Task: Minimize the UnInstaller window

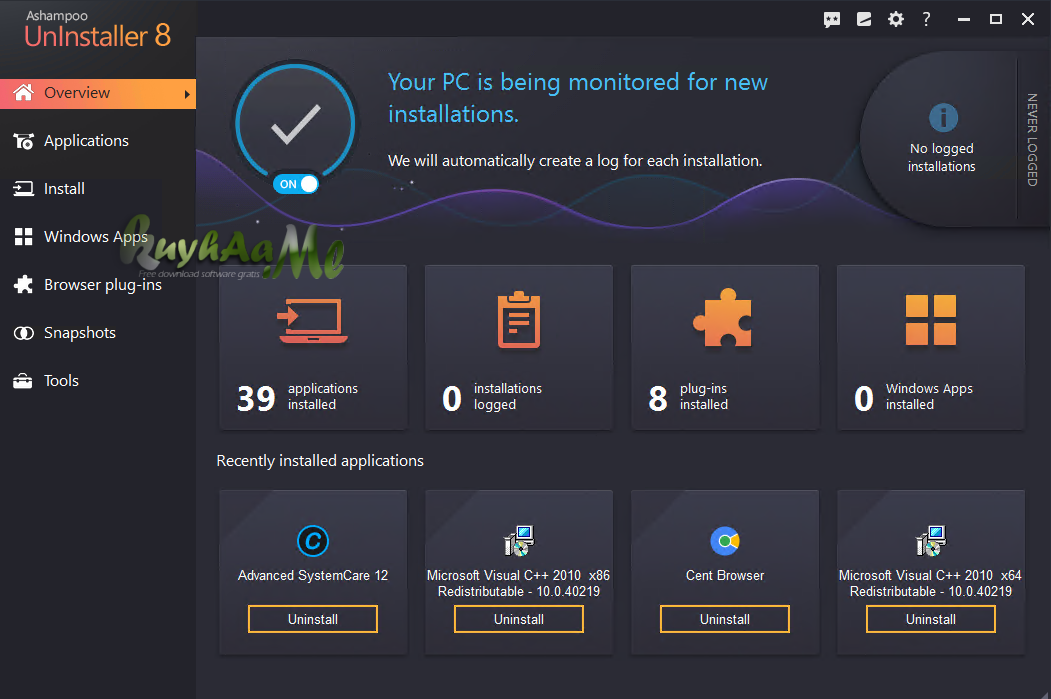Action: (x=964, y=19)
